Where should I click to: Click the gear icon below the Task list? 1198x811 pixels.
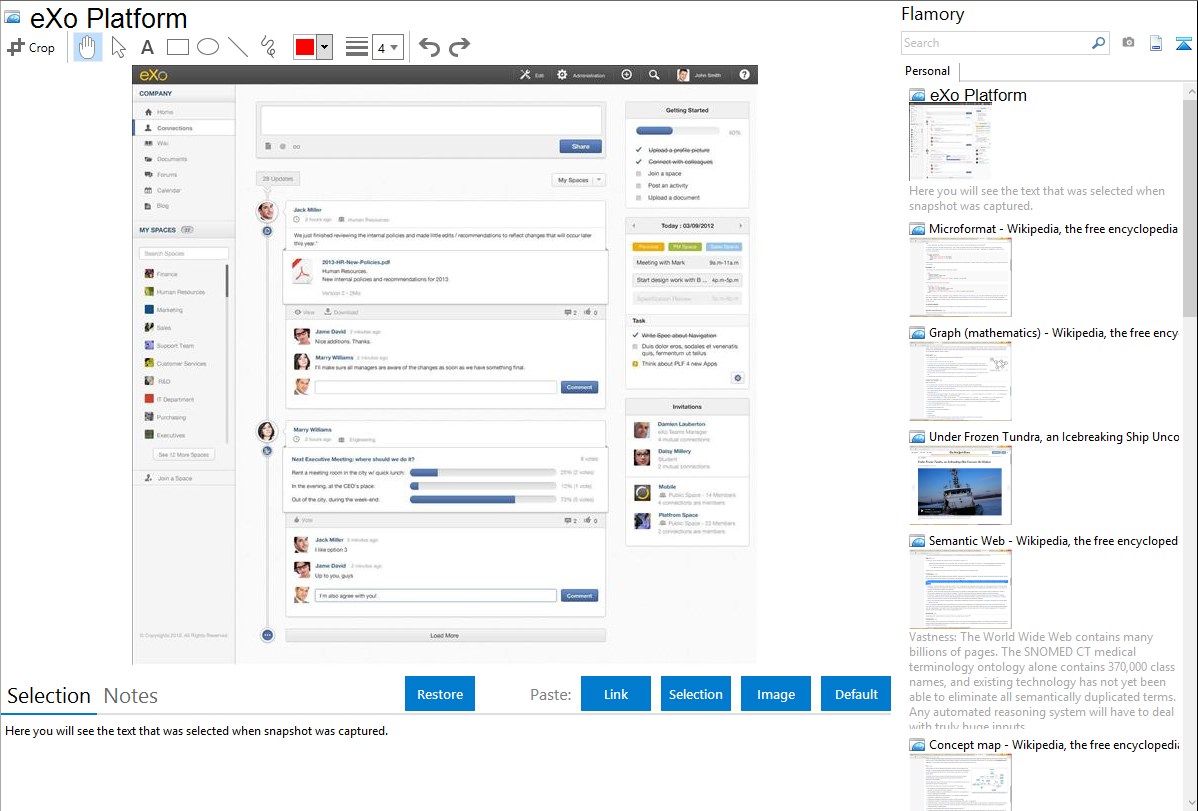coord(737,378)
